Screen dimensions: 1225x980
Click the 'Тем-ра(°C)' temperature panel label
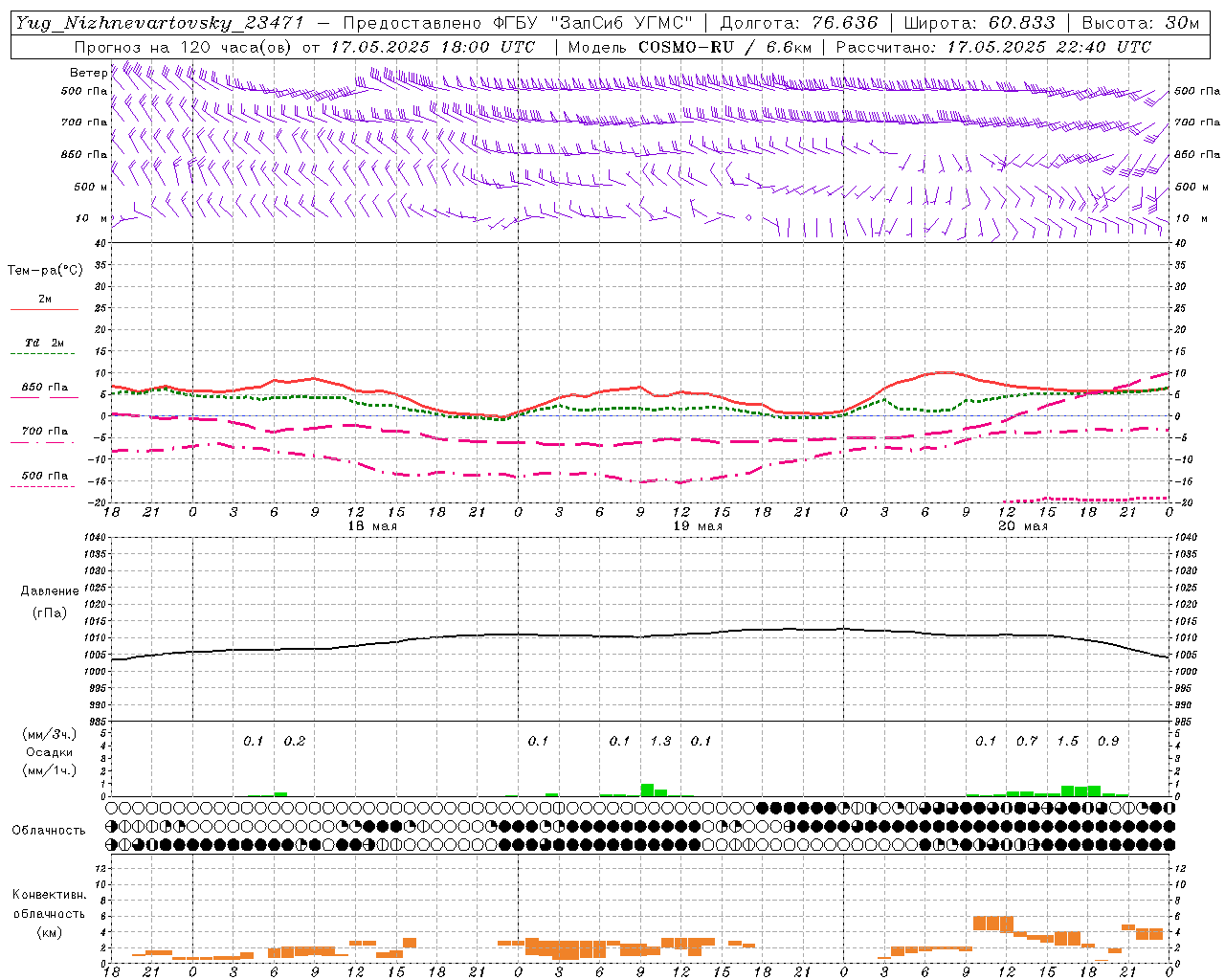[45, 271]
